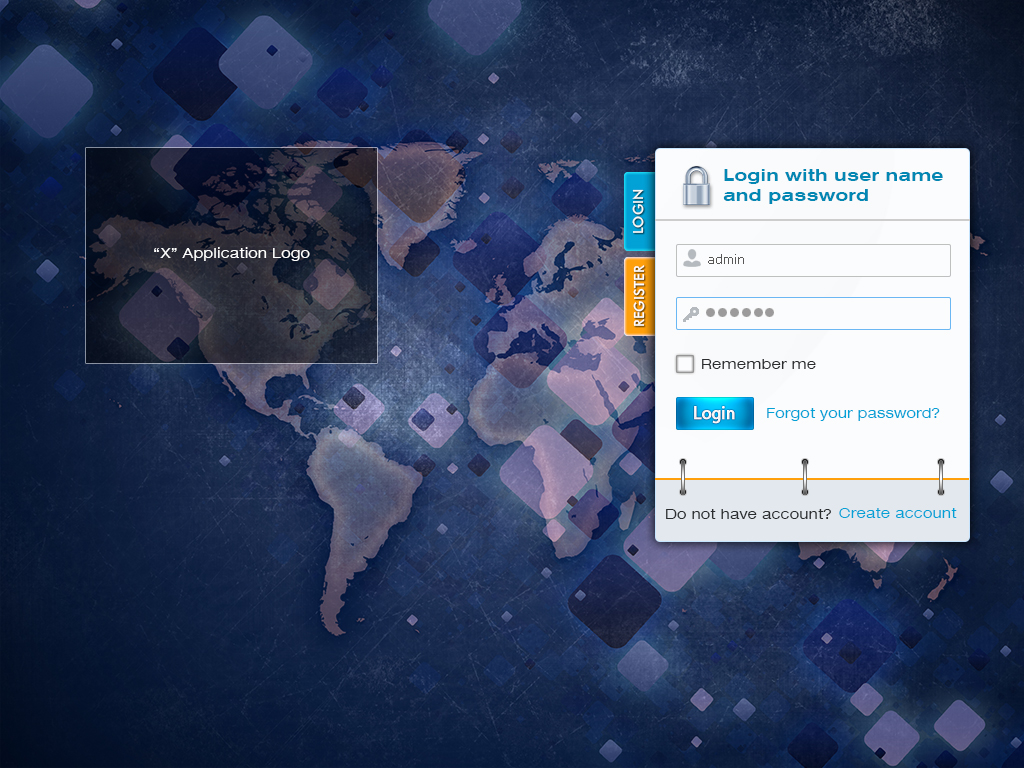Click the "Do not have account?" text

click(748, 514)
